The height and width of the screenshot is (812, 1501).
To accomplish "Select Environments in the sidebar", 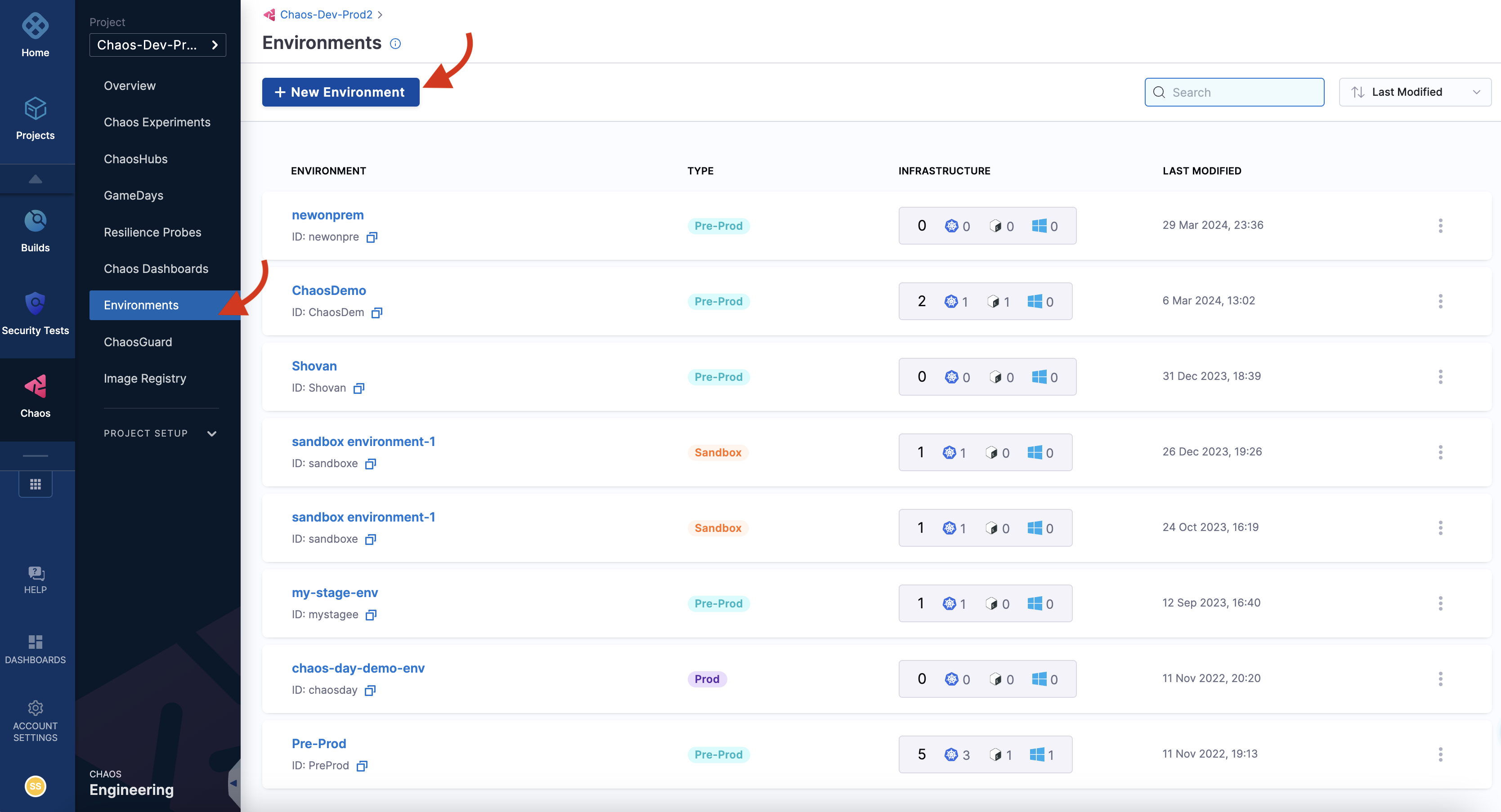I will click(165, 305).
